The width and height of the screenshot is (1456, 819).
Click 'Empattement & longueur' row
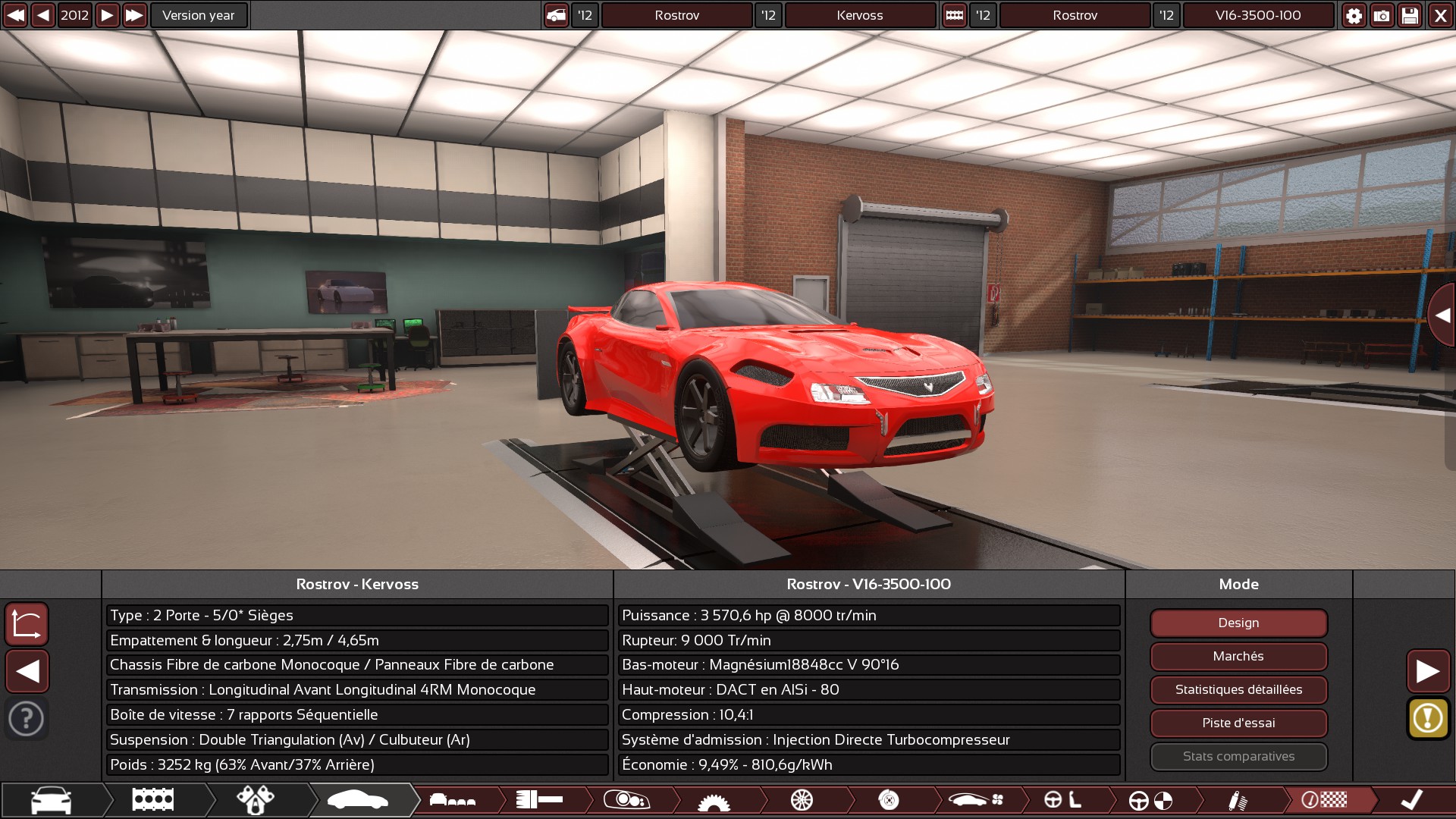click(357, 640)
